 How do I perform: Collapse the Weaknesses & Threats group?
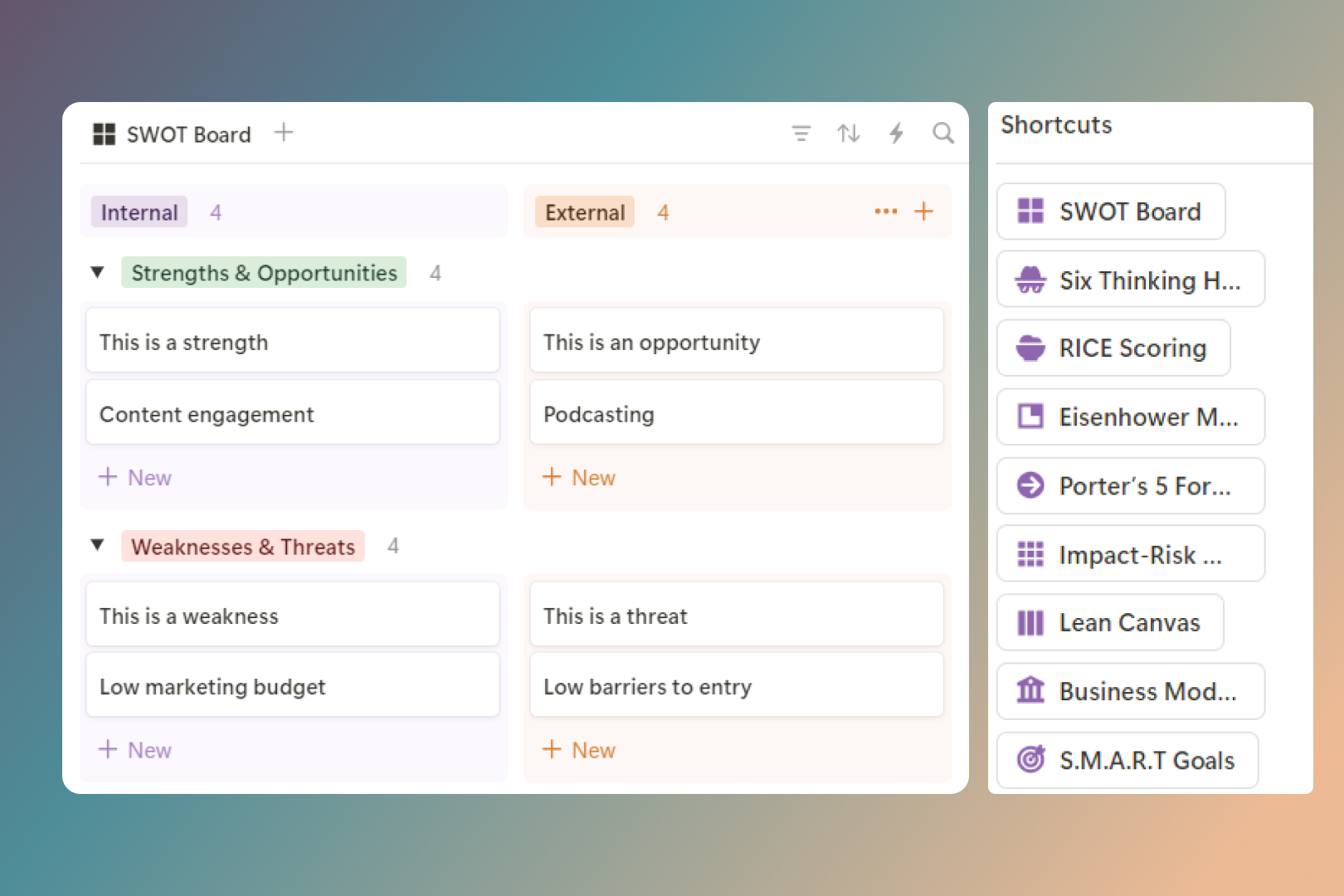97,545
